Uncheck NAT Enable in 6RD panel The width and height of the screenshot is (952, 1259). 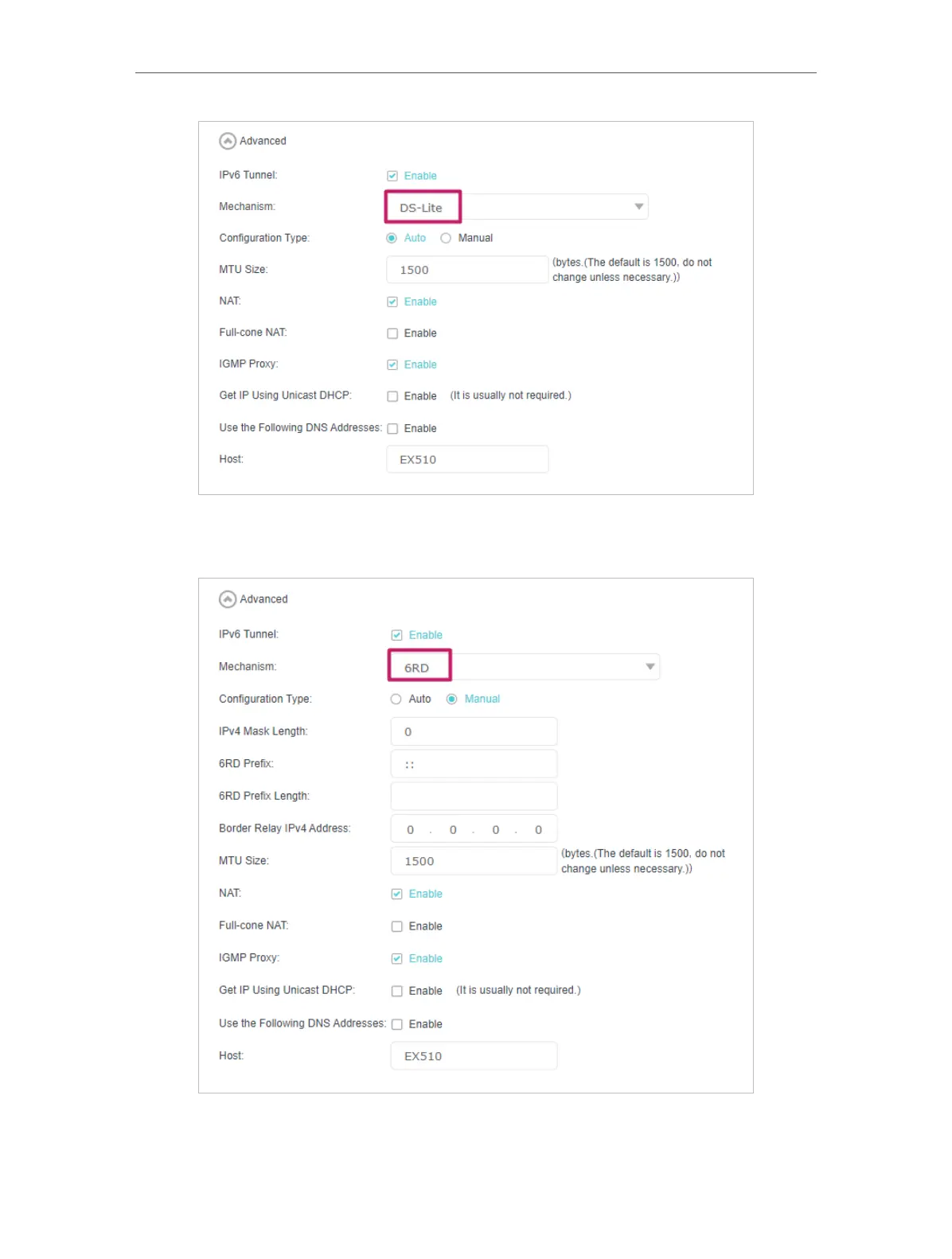(397, 895)
